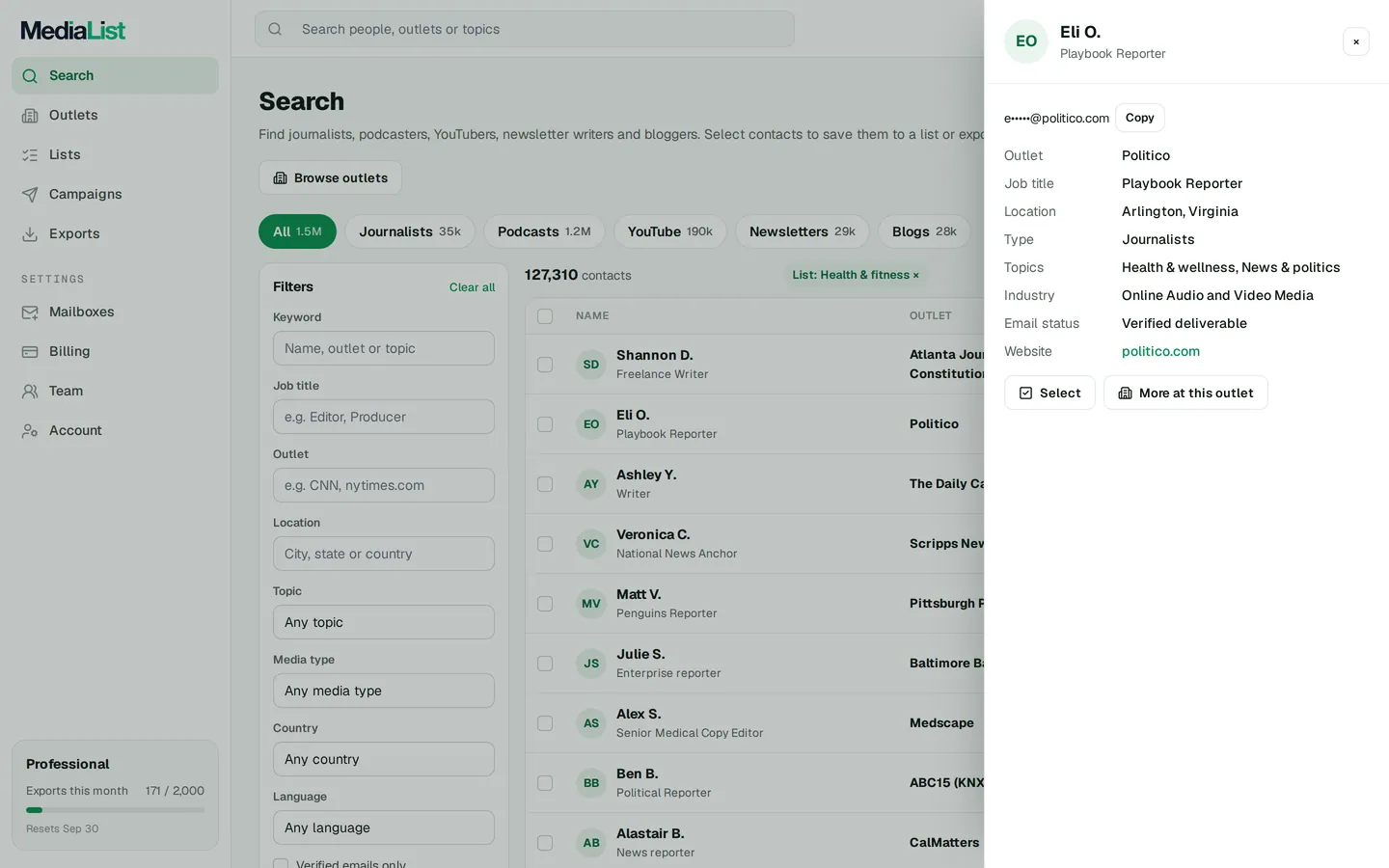Image resolution: width=1389 pixels, height=868 pixels.
Task: Check the box for Alastair B.
Action: 545,843
